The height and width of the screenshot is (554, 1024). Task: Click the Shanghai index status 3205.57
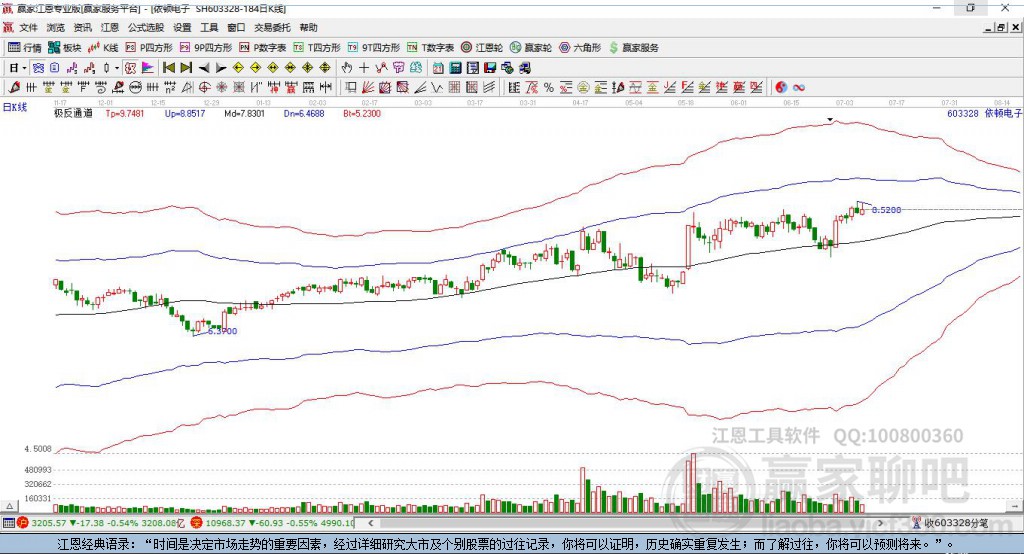tap(48, 523)
